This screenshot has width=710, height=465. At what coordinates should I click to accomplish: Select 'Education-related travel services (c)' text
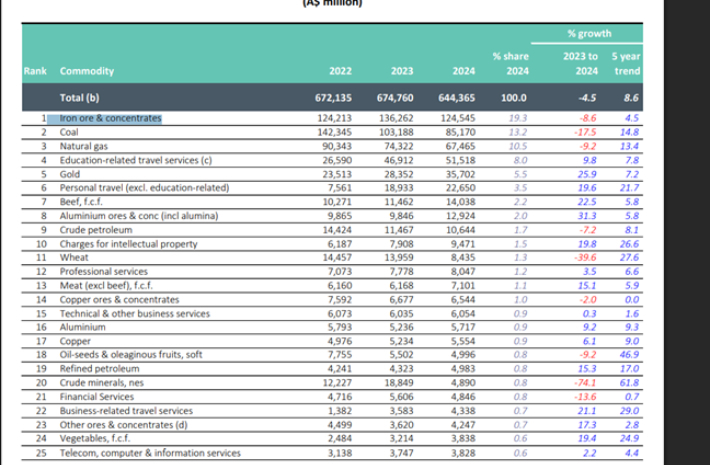[x=136, y=160]
